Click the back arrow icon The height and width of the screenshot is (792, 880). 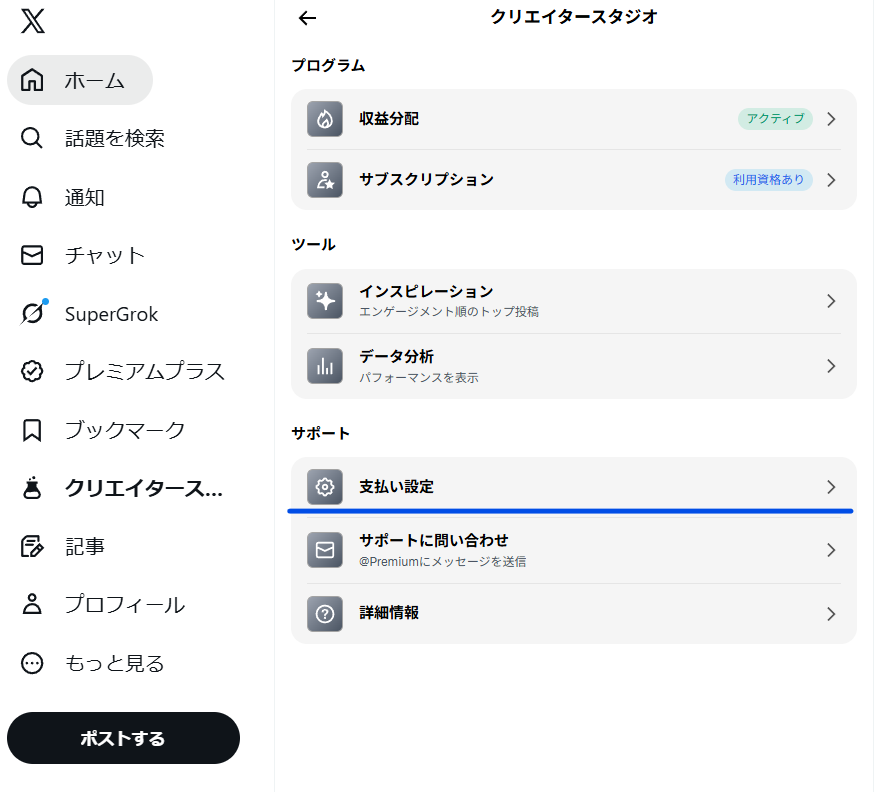pyautogui.click(x=307, y=17)
